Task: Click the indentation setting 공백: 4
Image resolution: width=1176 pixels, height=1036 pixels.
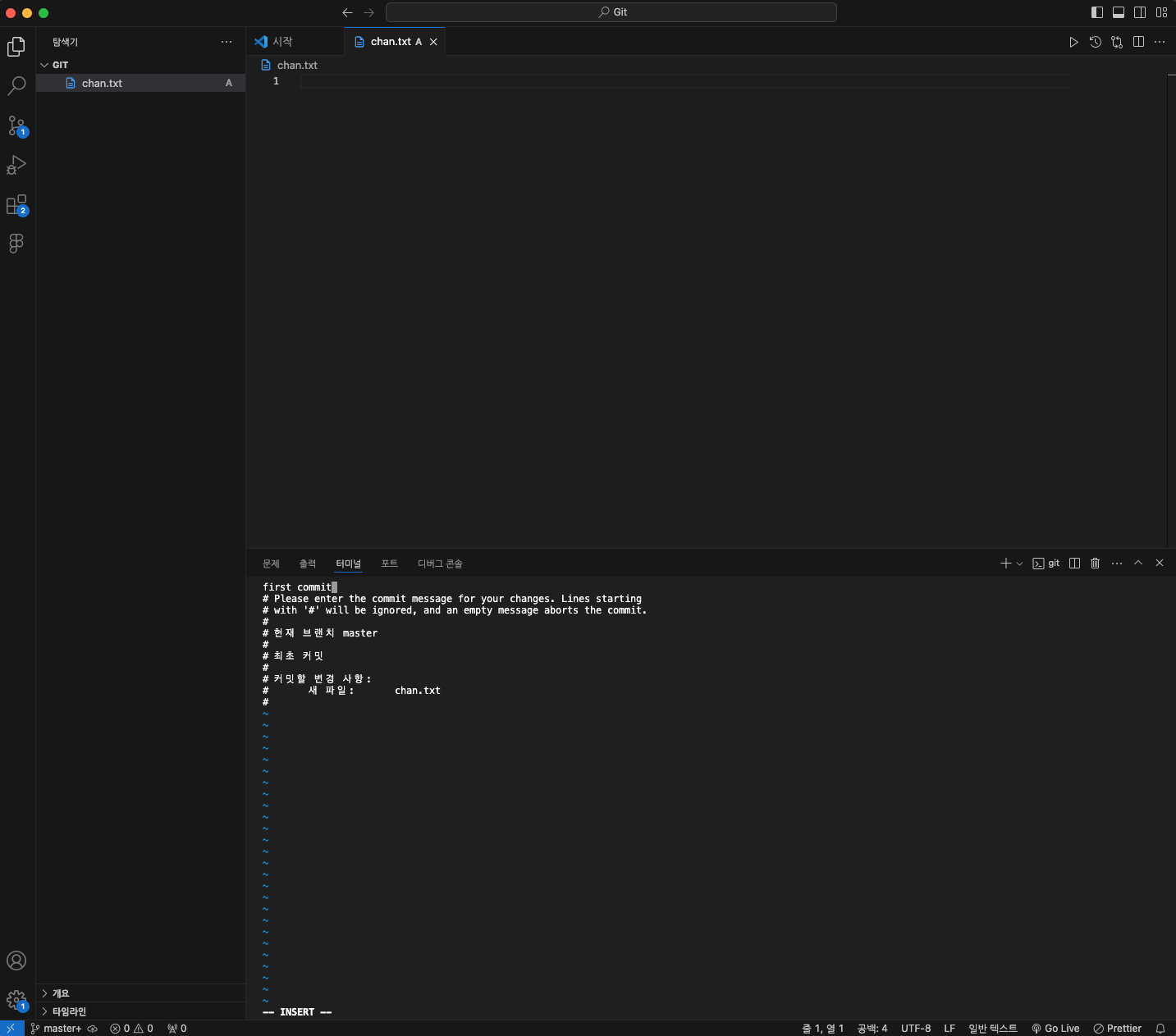Action: (872, 1028)
